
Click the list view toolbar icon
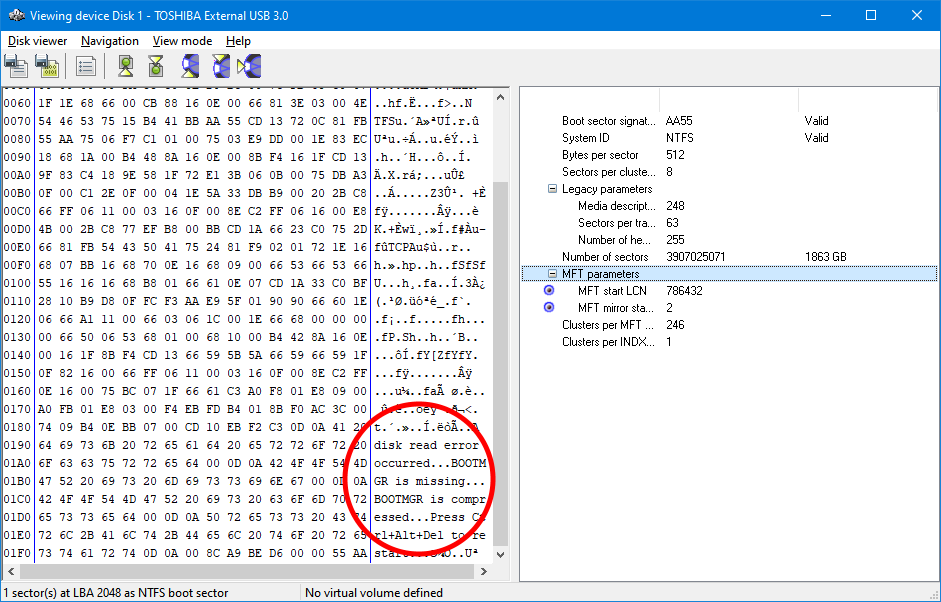tap(86, 66)
